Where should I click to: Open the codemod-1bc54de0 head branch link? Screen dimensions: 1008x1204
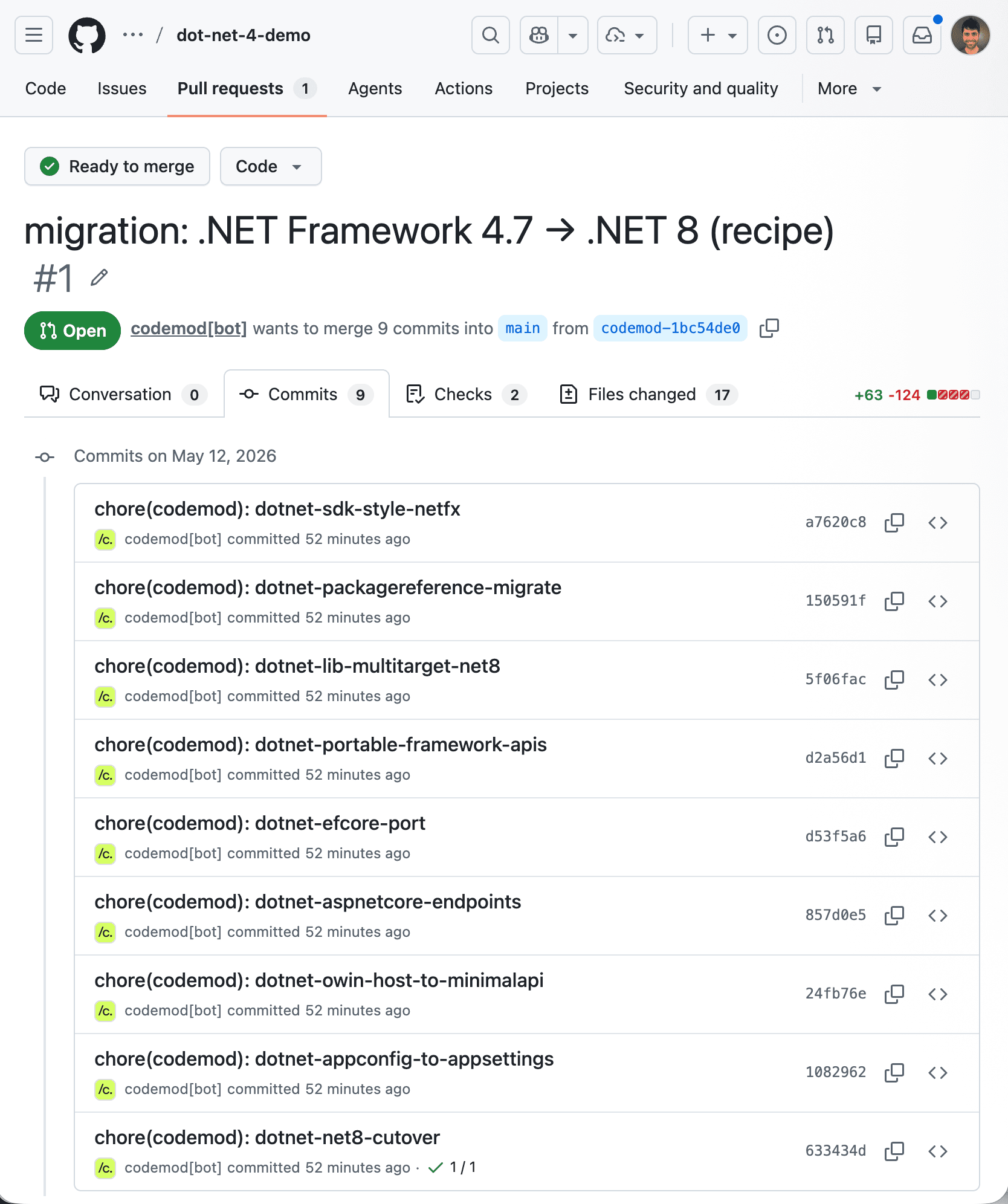pos(671,328)
